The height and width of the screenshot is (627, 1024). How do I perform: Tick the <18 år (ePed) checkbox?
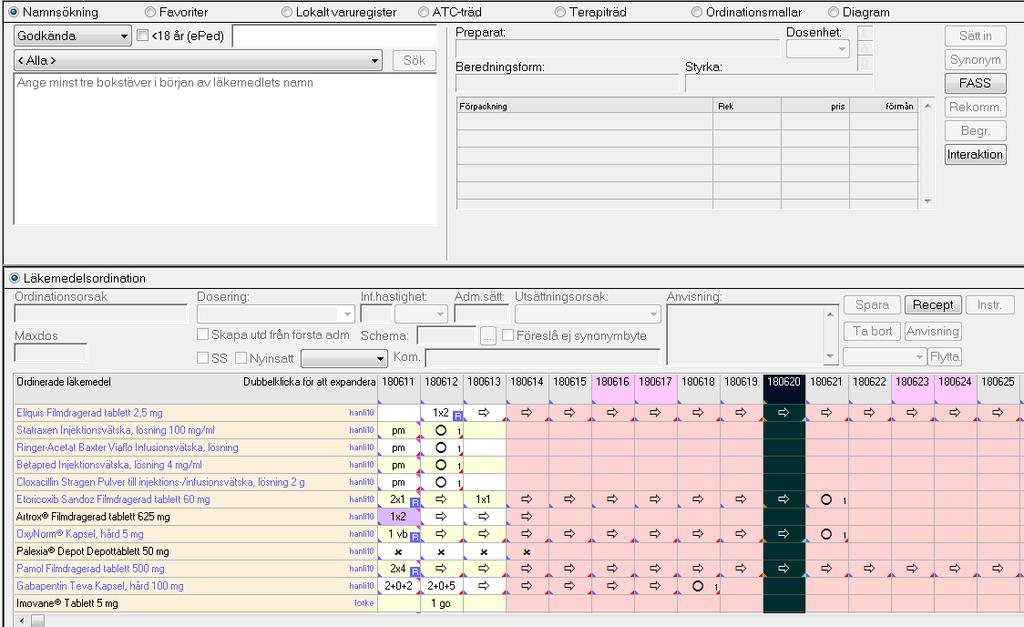[142, 35]
